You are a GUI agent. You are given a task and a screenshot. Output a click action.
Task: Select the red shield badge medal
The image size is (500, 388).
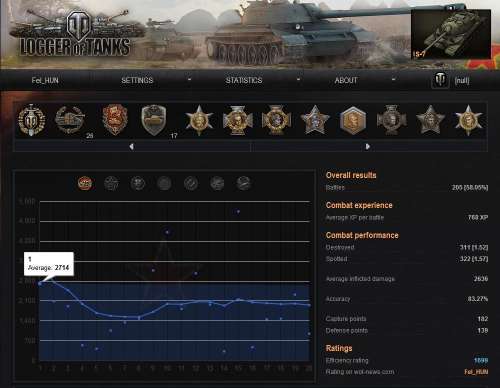[x=114, y=119]
